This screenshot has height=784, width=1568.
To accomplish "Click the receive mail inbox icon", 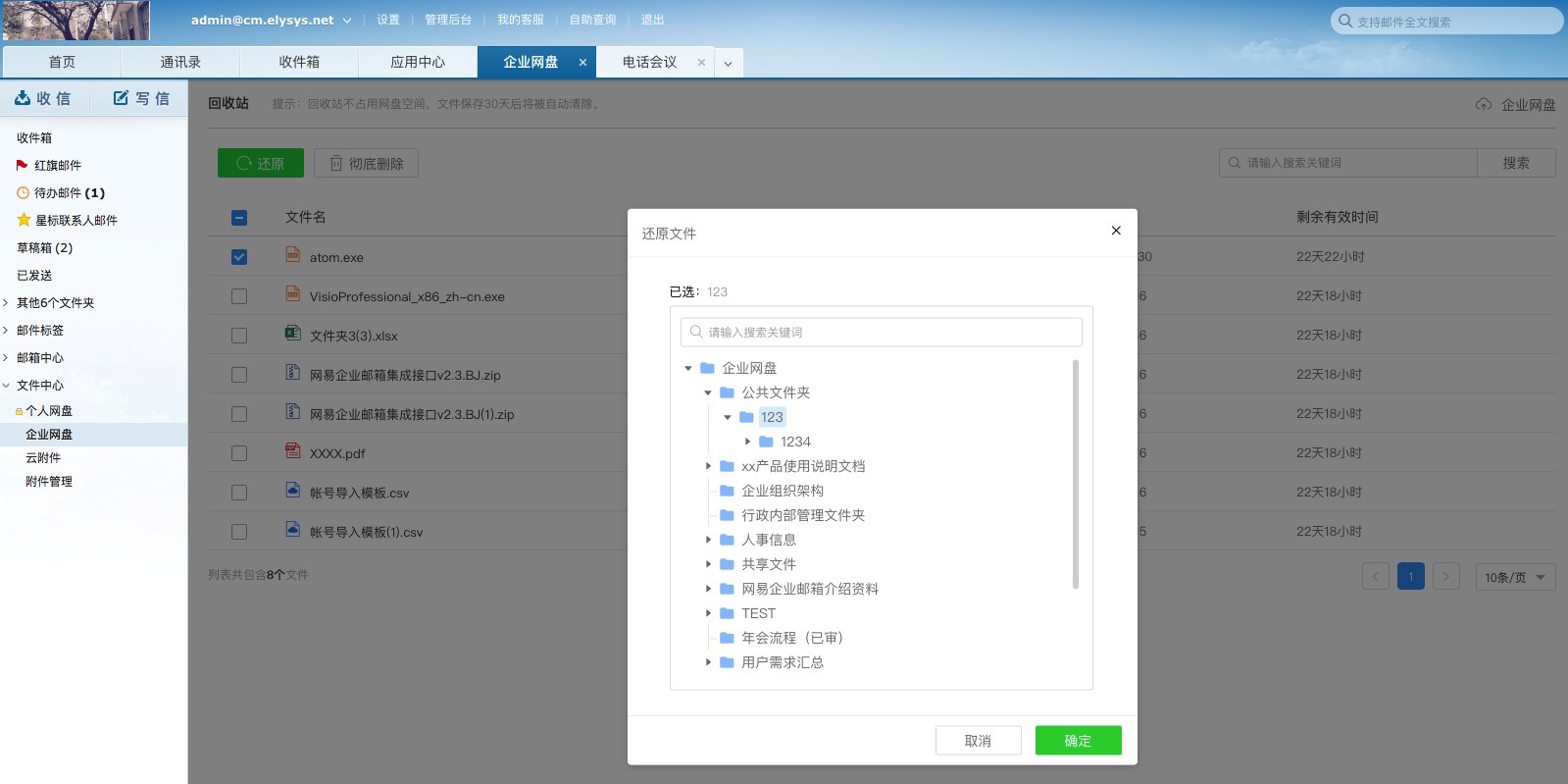I will [x=23, y=98].
